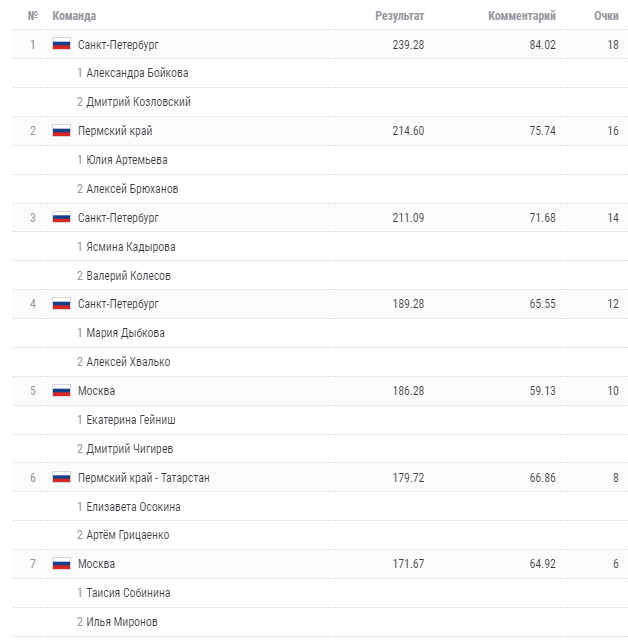Click the result score 239.28
The image size is (628, 642).
[408, 44]
